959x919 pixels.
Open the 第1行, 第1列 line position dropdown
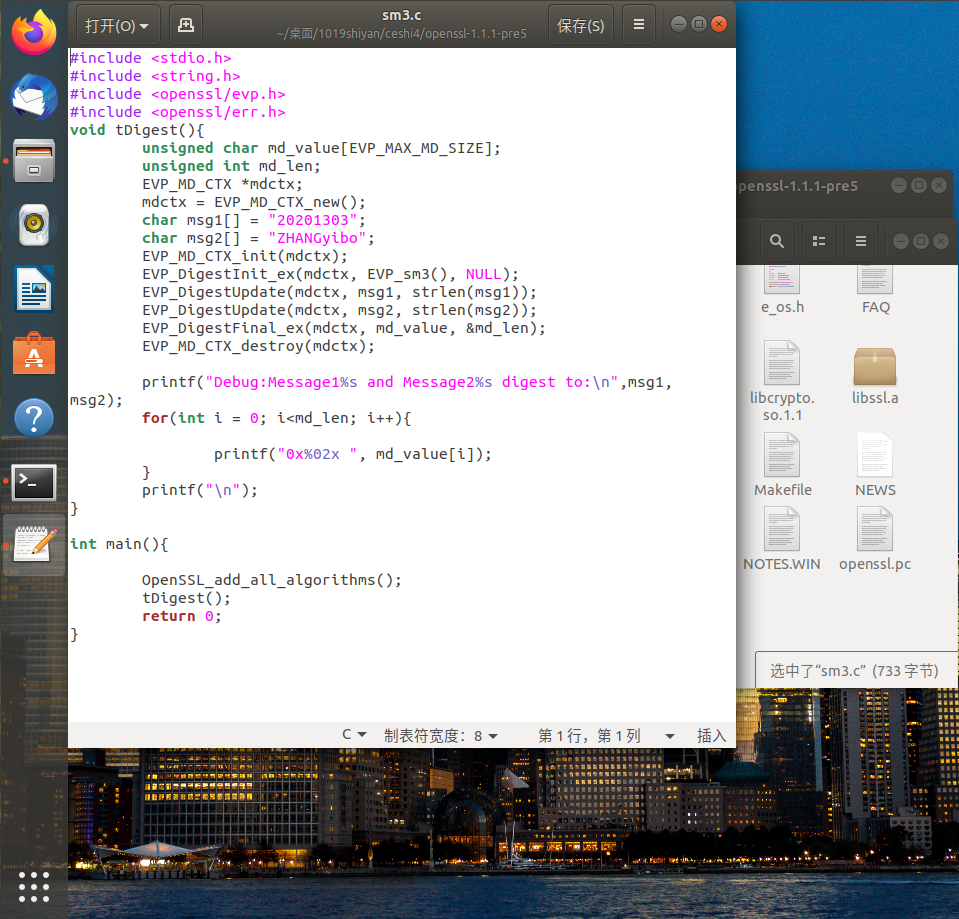tap(604, 735)
